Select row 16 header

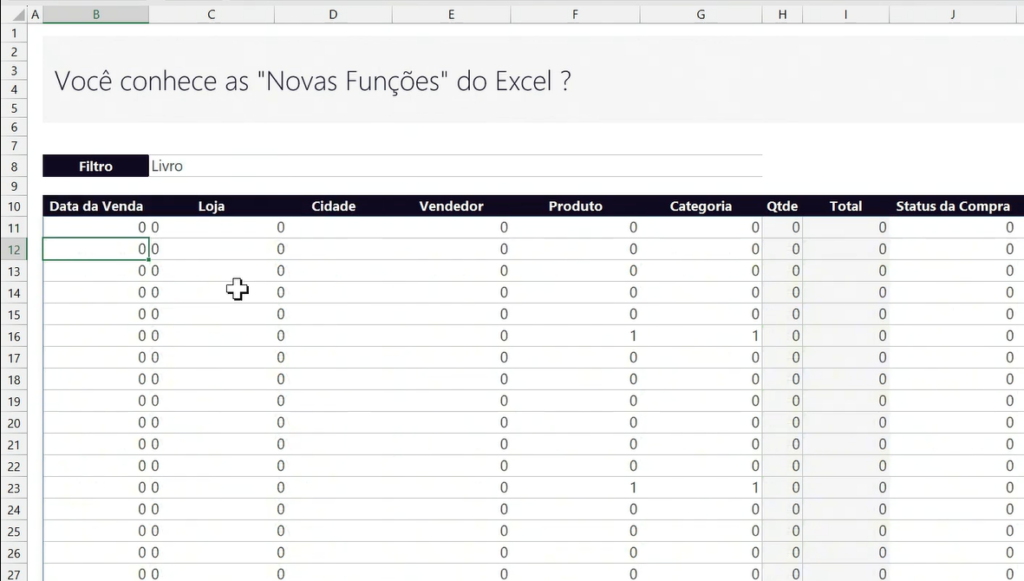coord(14,336)
